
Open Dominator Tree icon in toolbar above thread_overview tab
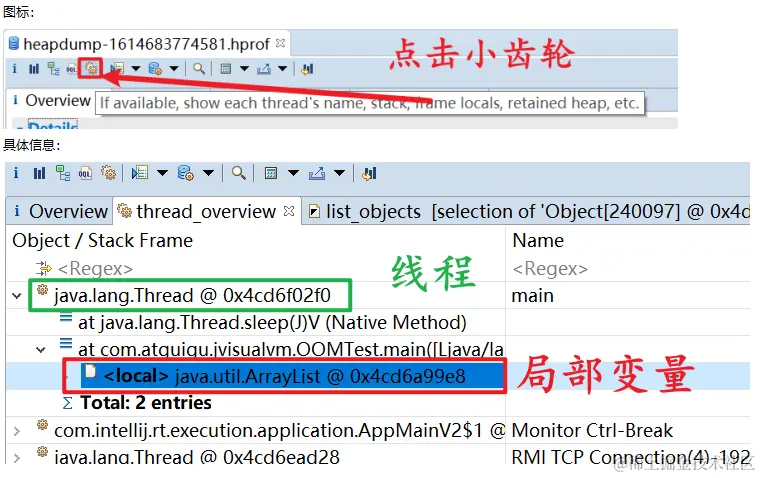click(63, 173)
